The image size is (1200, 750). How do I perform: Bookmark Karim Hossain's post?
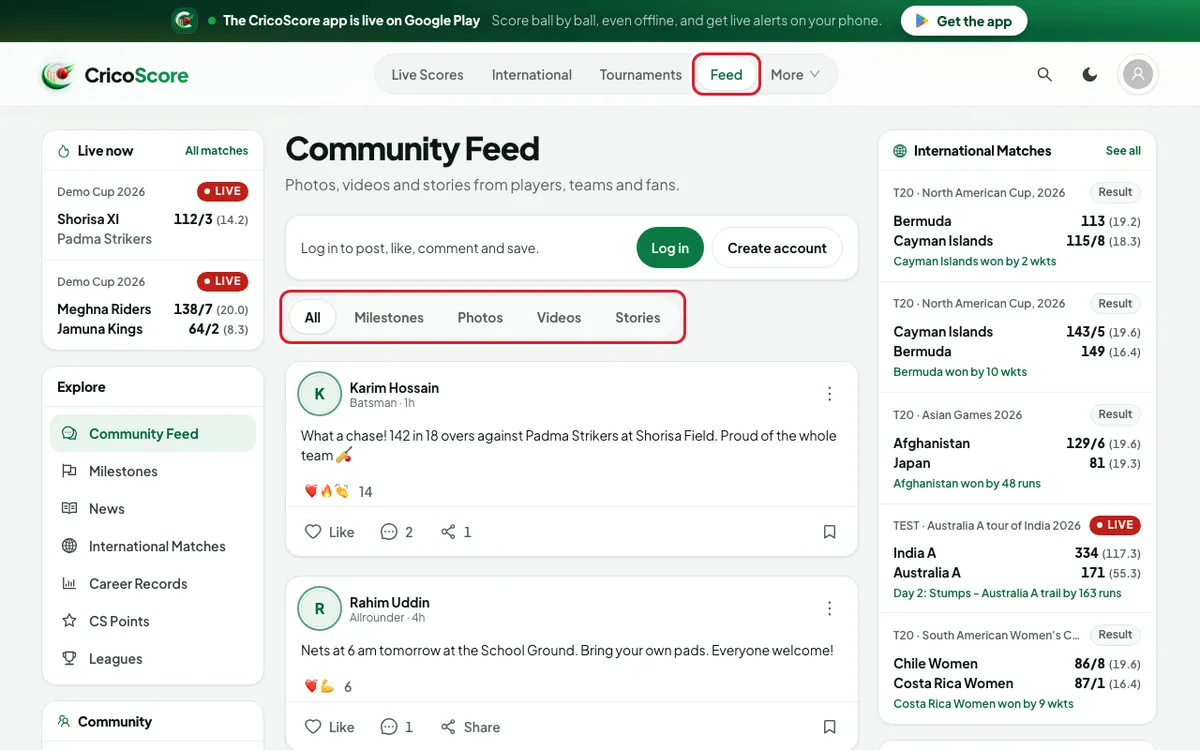[829, 532]
